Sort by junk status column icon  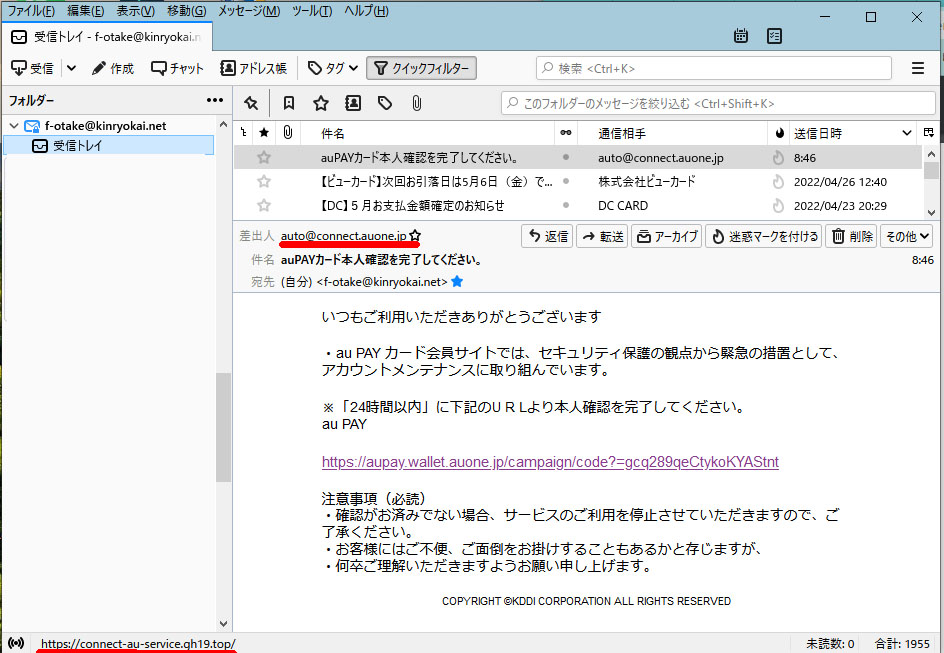(x=780, y=133)
